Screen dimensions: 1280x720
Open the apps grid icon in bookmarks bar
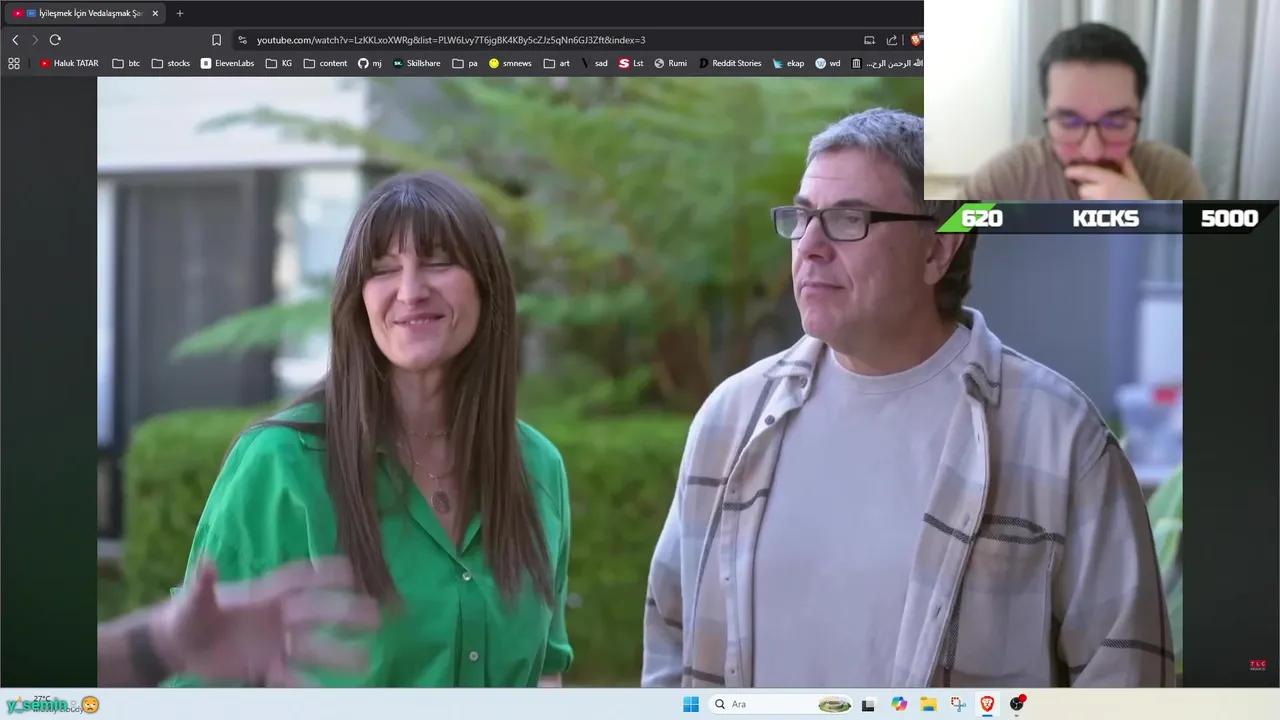tap(14, 63)
